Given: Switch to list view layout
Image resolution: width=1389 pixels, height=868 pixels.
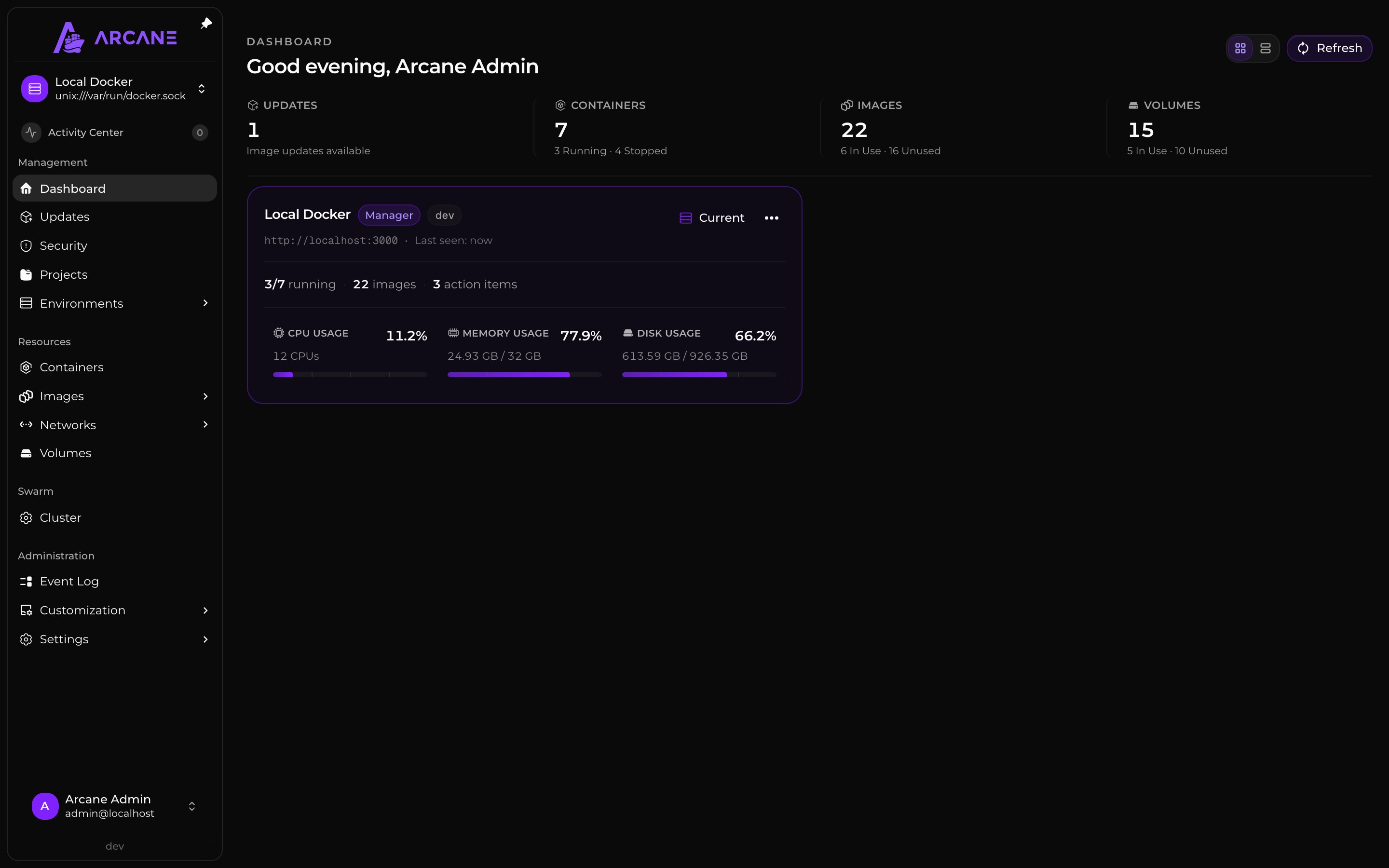Looking at the screenshot, I should 1265,48.
